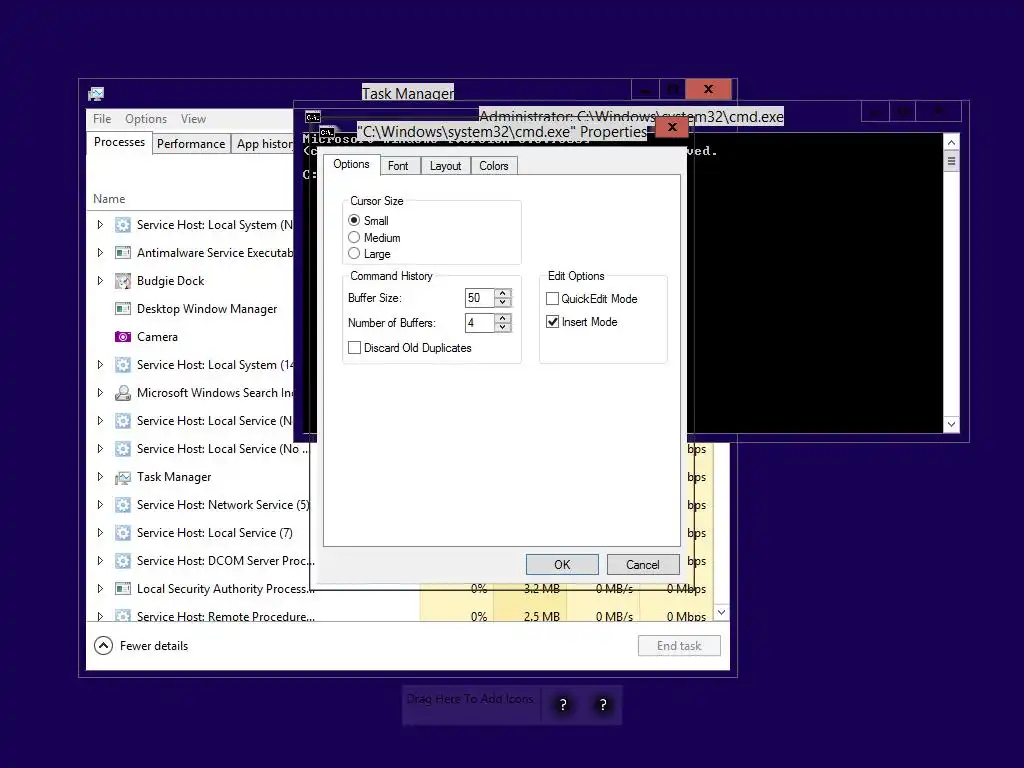Click the Properties dialog title bar cmd icon

click(327, 132)
